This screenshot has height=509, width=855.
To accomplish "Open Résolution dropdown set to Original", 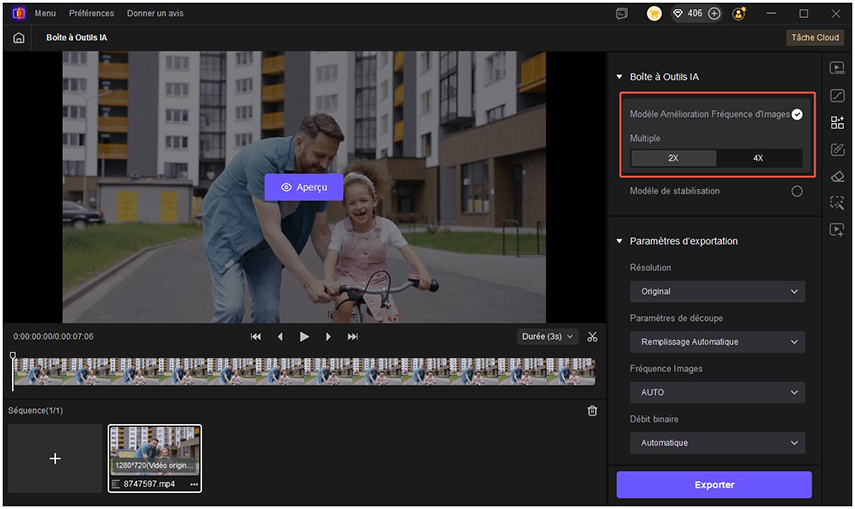I will 717,291.
